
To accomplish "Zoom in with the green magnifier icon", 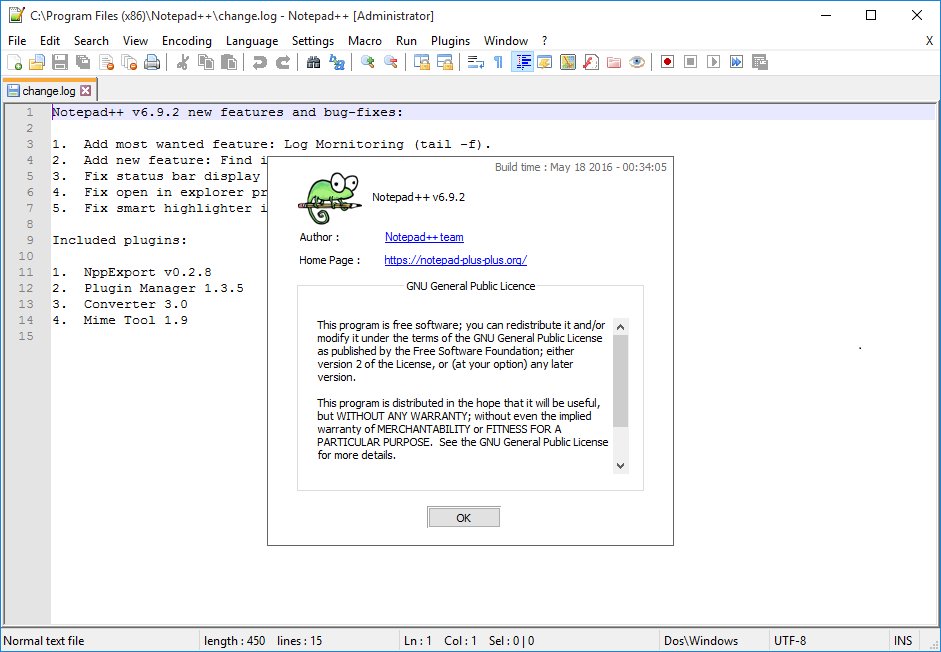I will 367,62.
